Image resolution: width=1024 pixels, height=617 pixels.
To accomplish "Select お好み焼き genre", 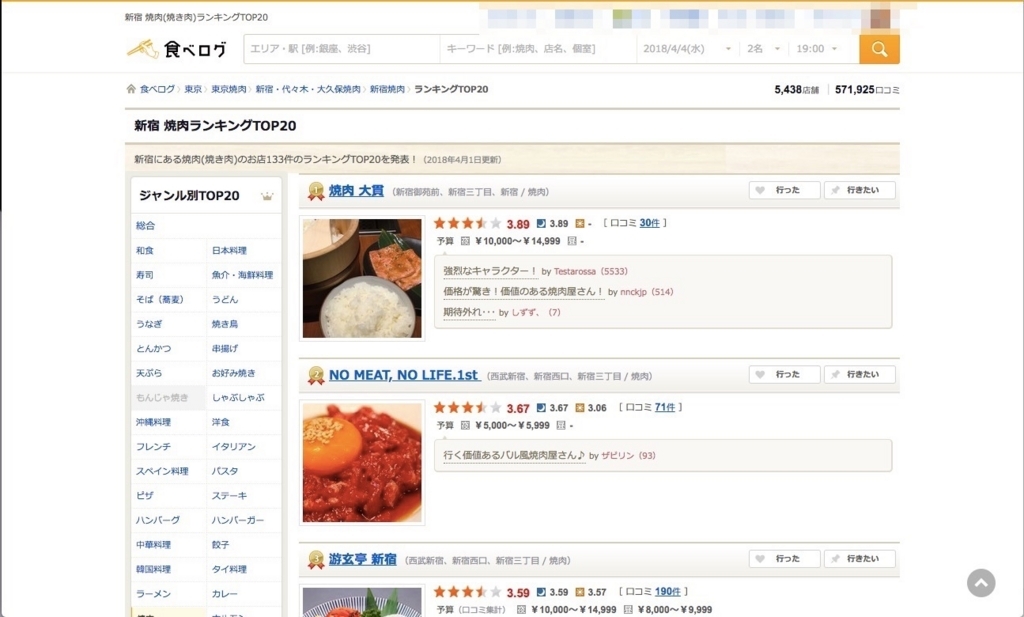I will pos(233,373).
